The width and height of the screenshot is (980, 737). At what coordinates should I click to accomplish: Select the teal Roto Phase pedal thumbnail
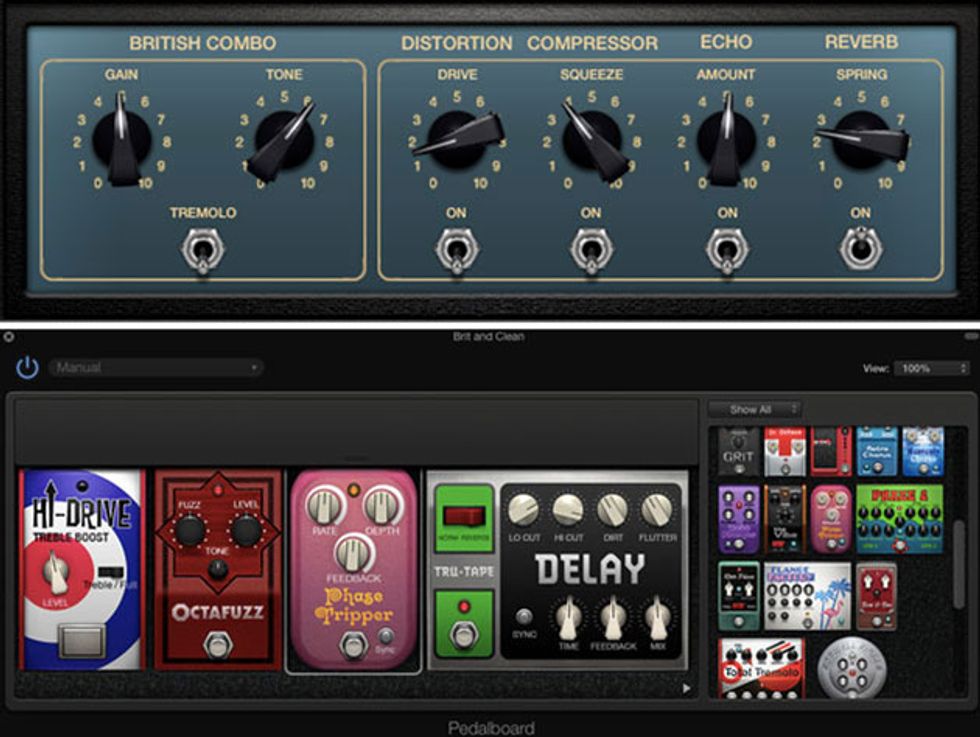[x=739, y=596]
